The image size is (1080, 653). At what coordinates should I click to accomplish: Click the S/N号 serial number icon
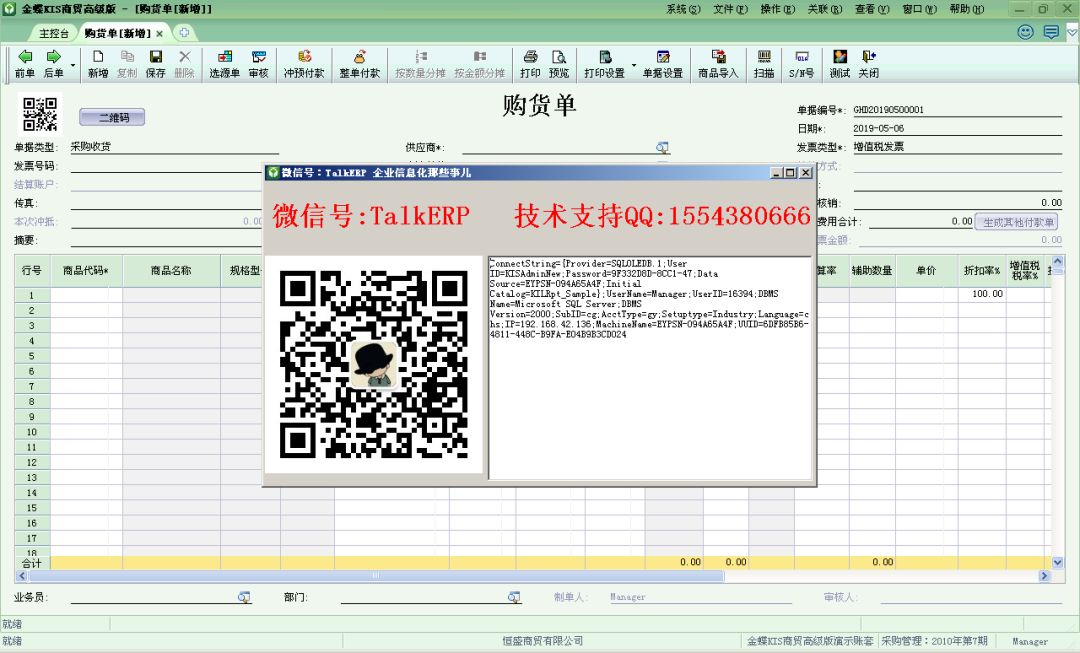pos(802,64)
